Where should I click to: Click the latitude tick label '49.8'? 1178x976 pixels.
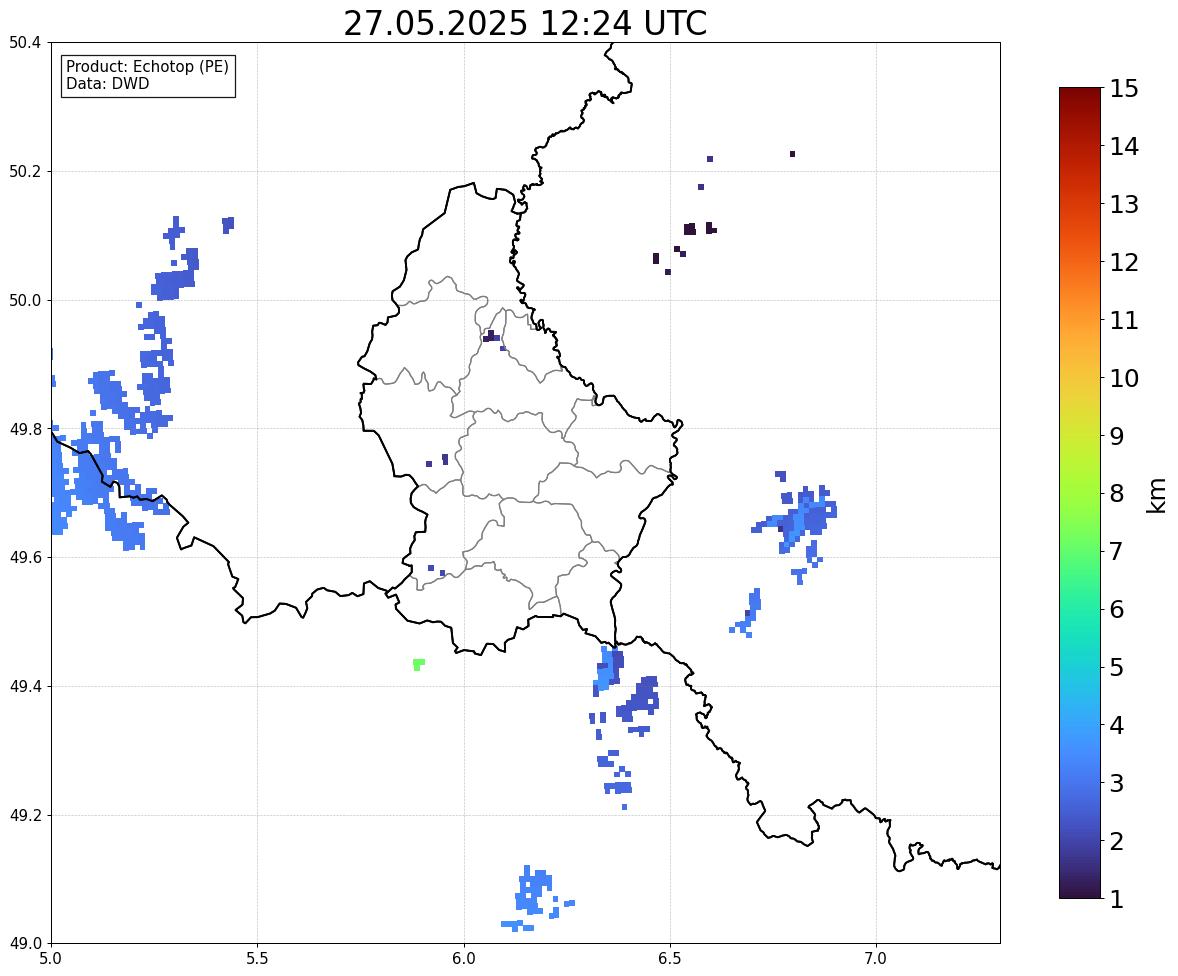tap(24, 429)
